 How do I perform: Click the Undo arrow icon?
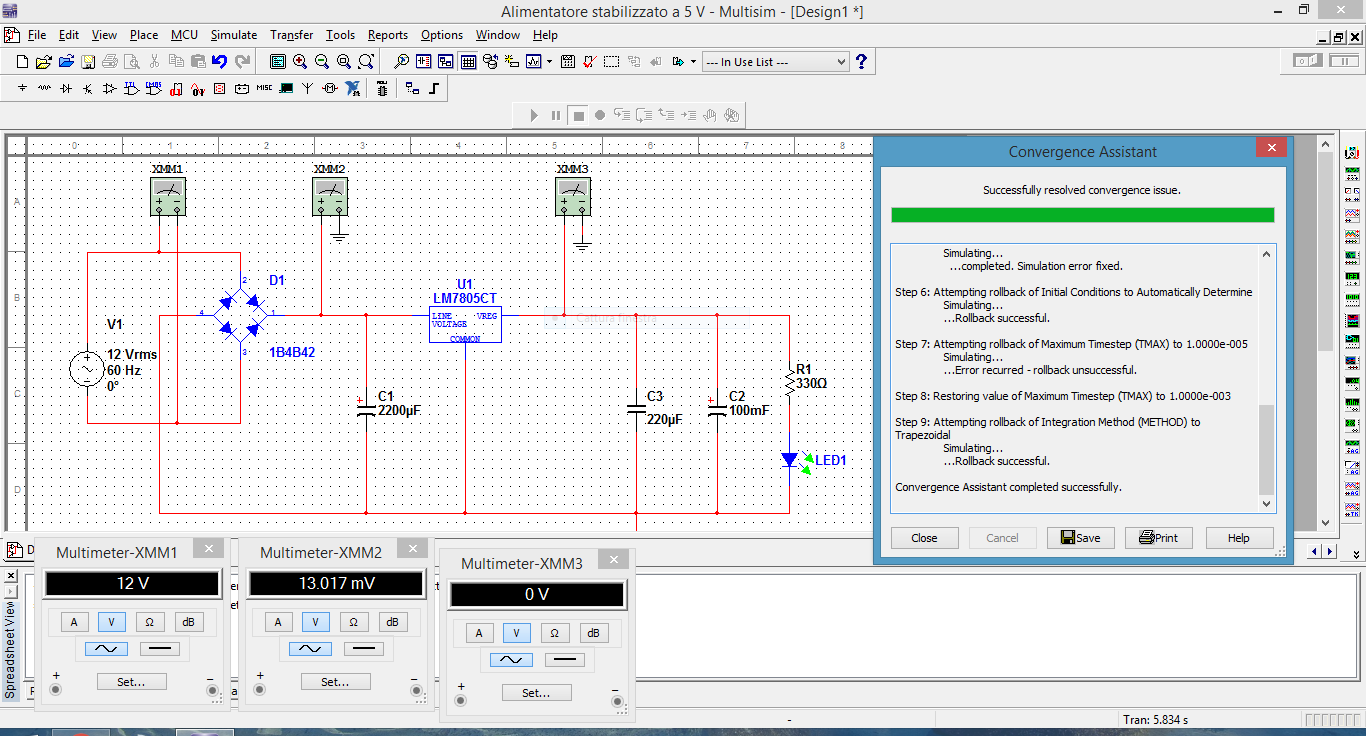pyautogui.click(x=220, y=62)
